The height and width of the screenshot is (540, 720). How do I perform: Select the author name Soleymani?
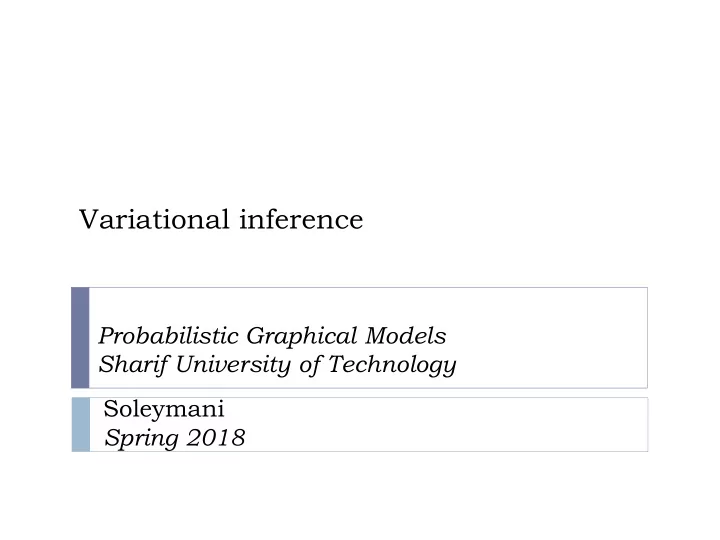[164, 409]
